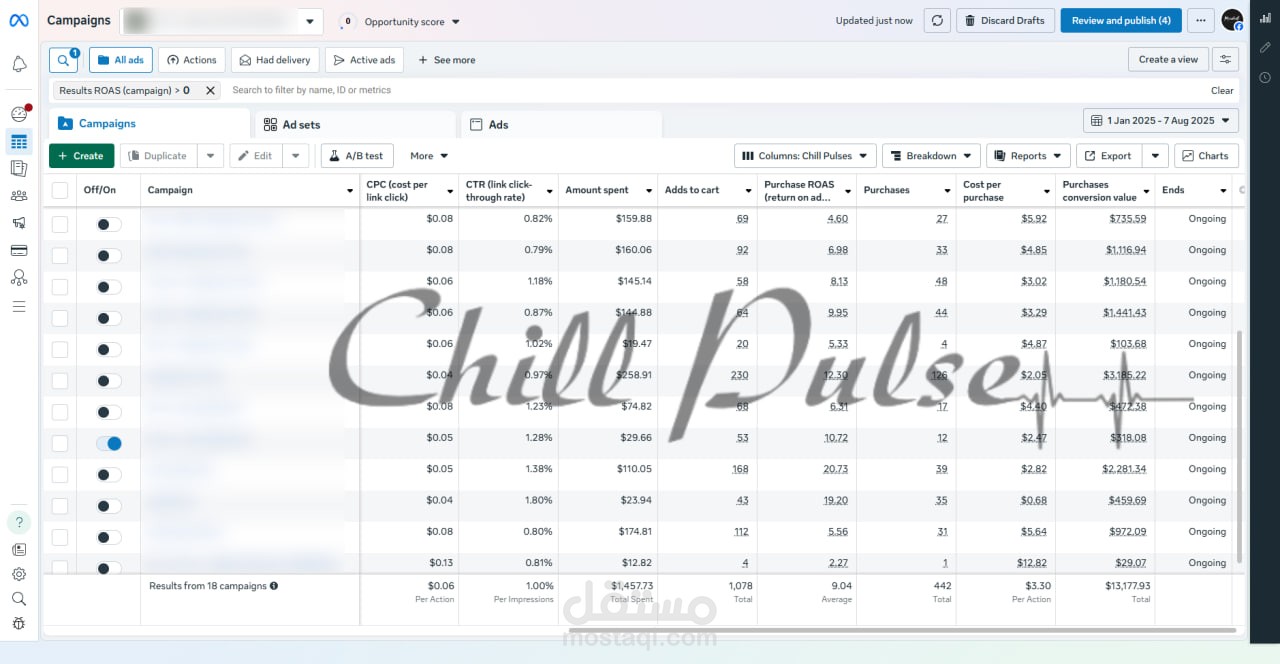
Task: Open notifications bell in sidebar
Action: pos(19,64)
